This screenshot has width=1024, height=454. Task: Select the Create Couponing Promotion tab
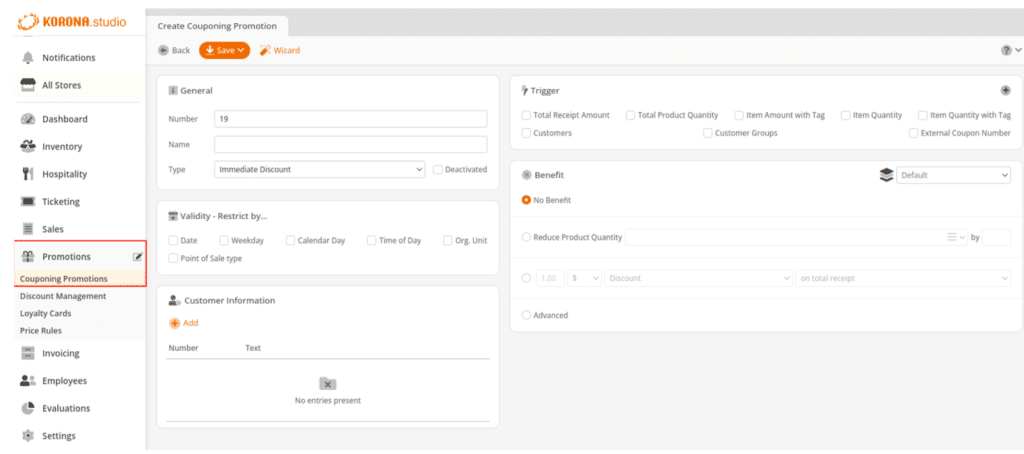tap(217, 25)
